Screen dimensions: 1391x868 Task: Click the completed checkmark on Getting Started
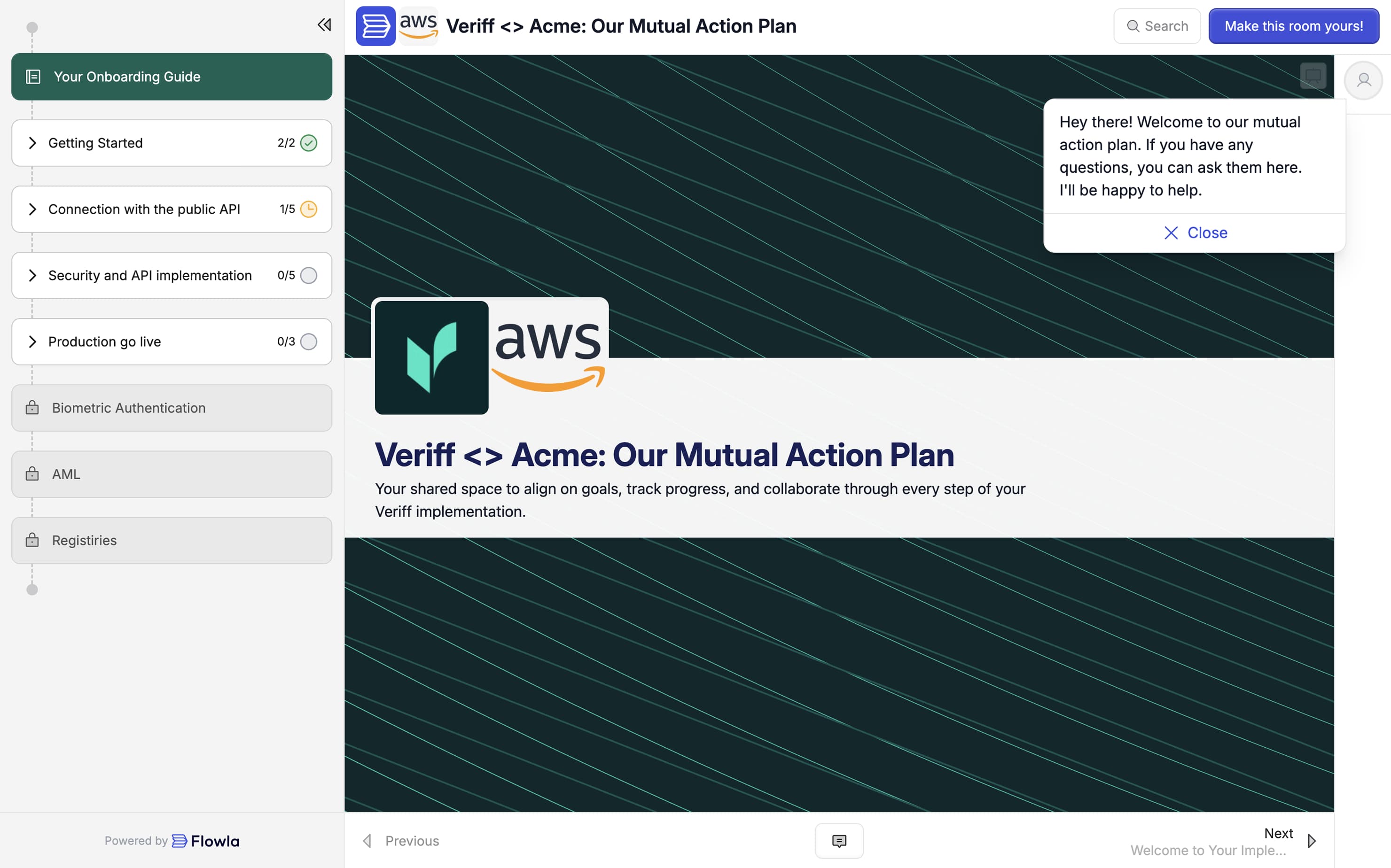pos(308,143)
